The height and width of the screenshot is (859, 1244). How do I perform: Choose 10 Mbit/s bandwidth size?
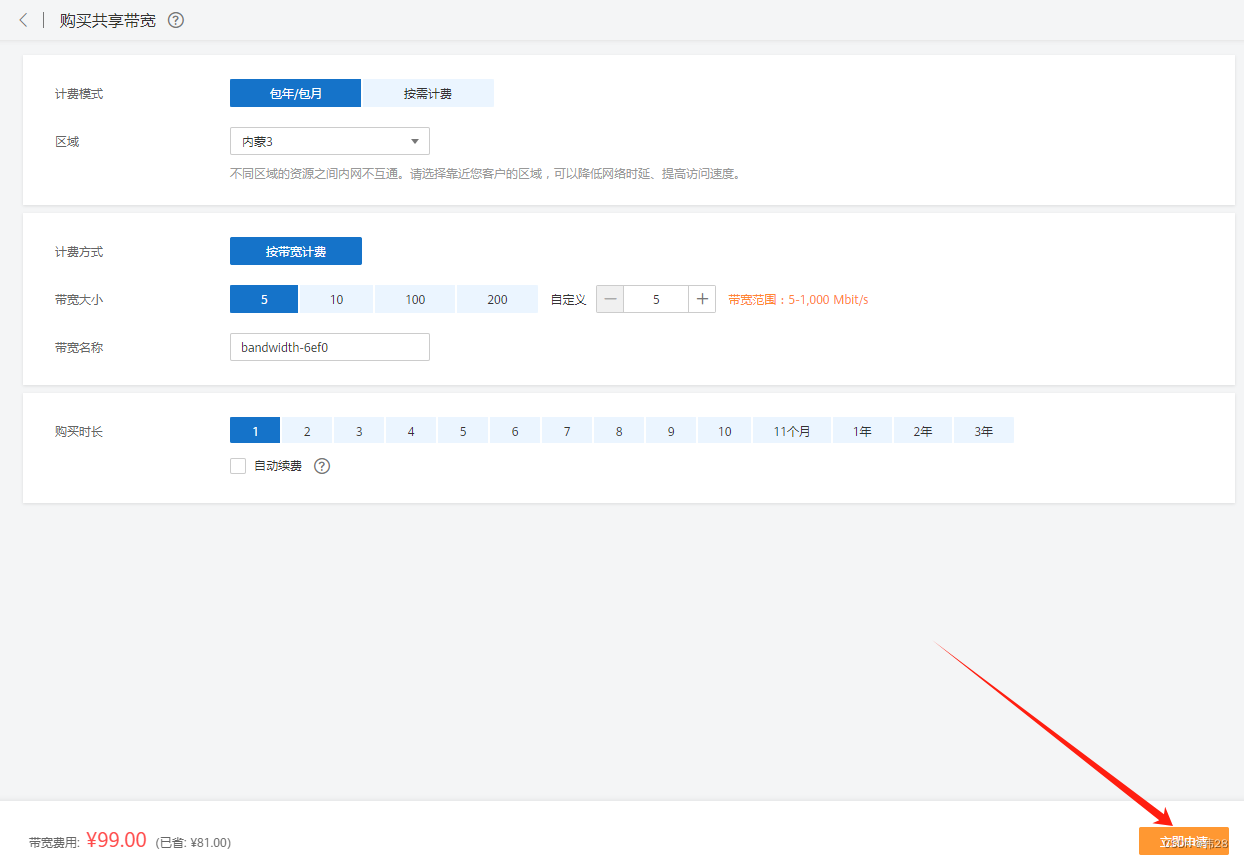336,300
